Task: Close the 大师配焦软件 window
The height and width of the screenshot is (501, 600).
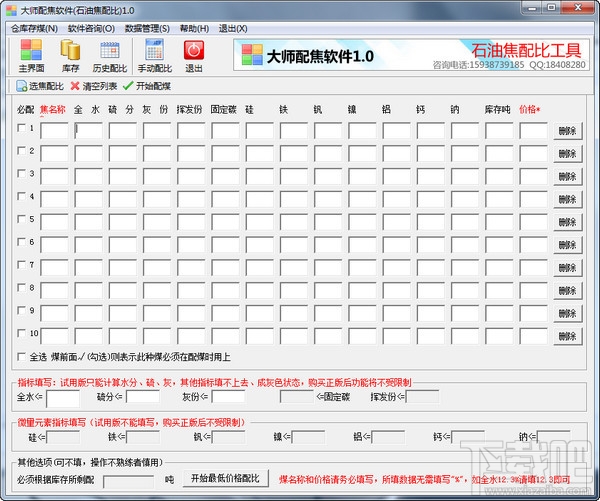Action: (578, 8)
